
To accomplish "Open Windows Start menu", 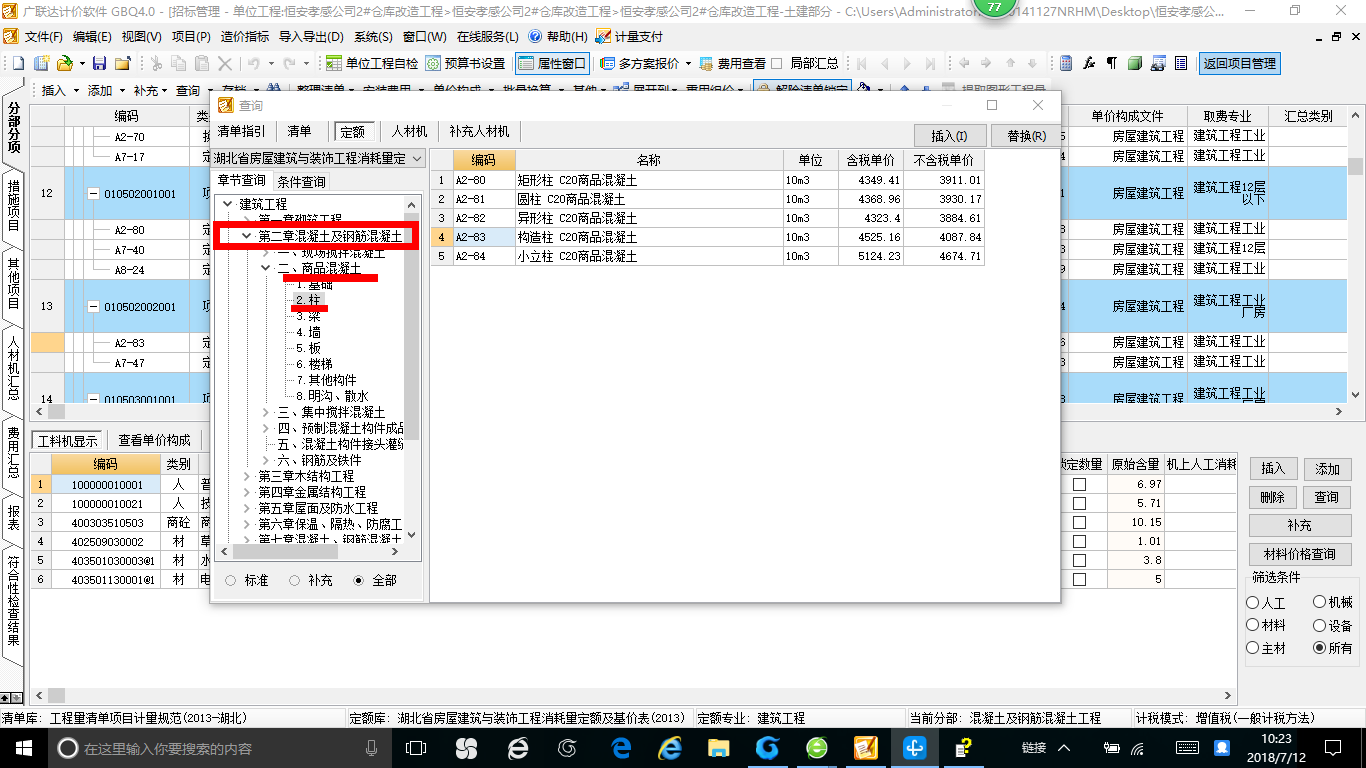I will click(x=22, y=748).
